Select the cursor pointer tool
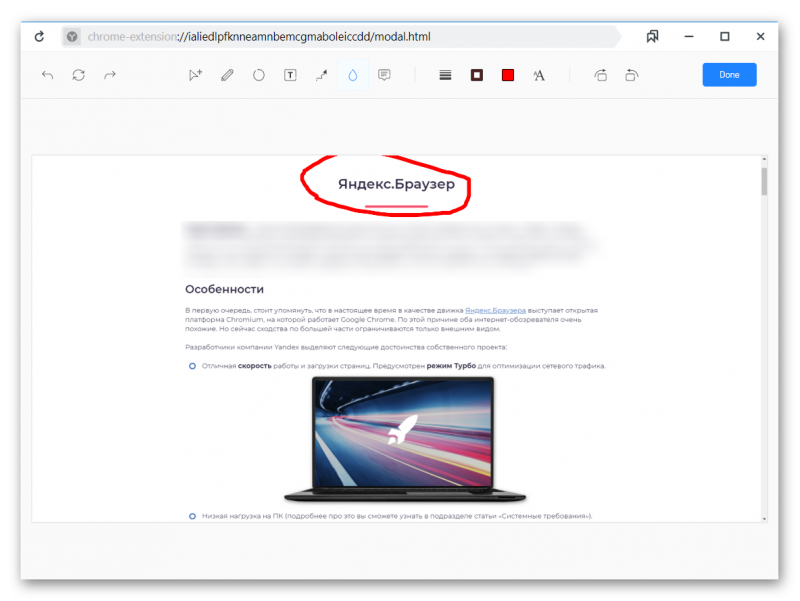The width and height of the screenshot is (800, 601). (x=195, y=76)
